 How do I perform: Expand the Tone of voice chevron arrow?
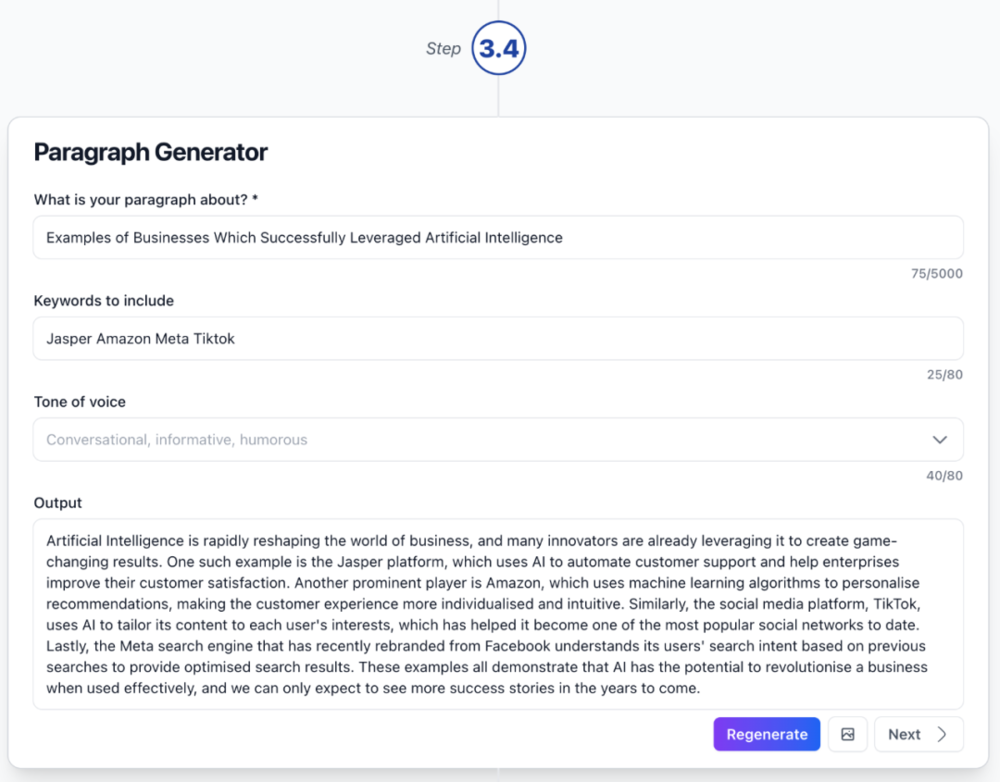[939, 440]
